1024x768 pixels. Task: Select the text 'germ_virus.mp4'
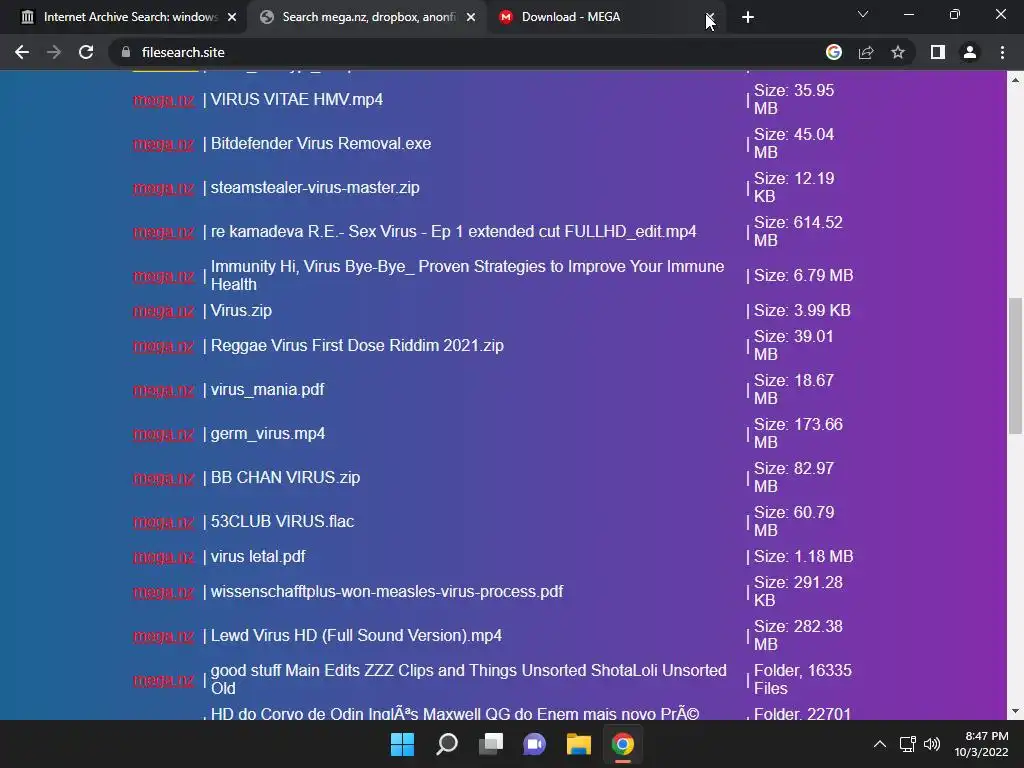click(268, 434)
